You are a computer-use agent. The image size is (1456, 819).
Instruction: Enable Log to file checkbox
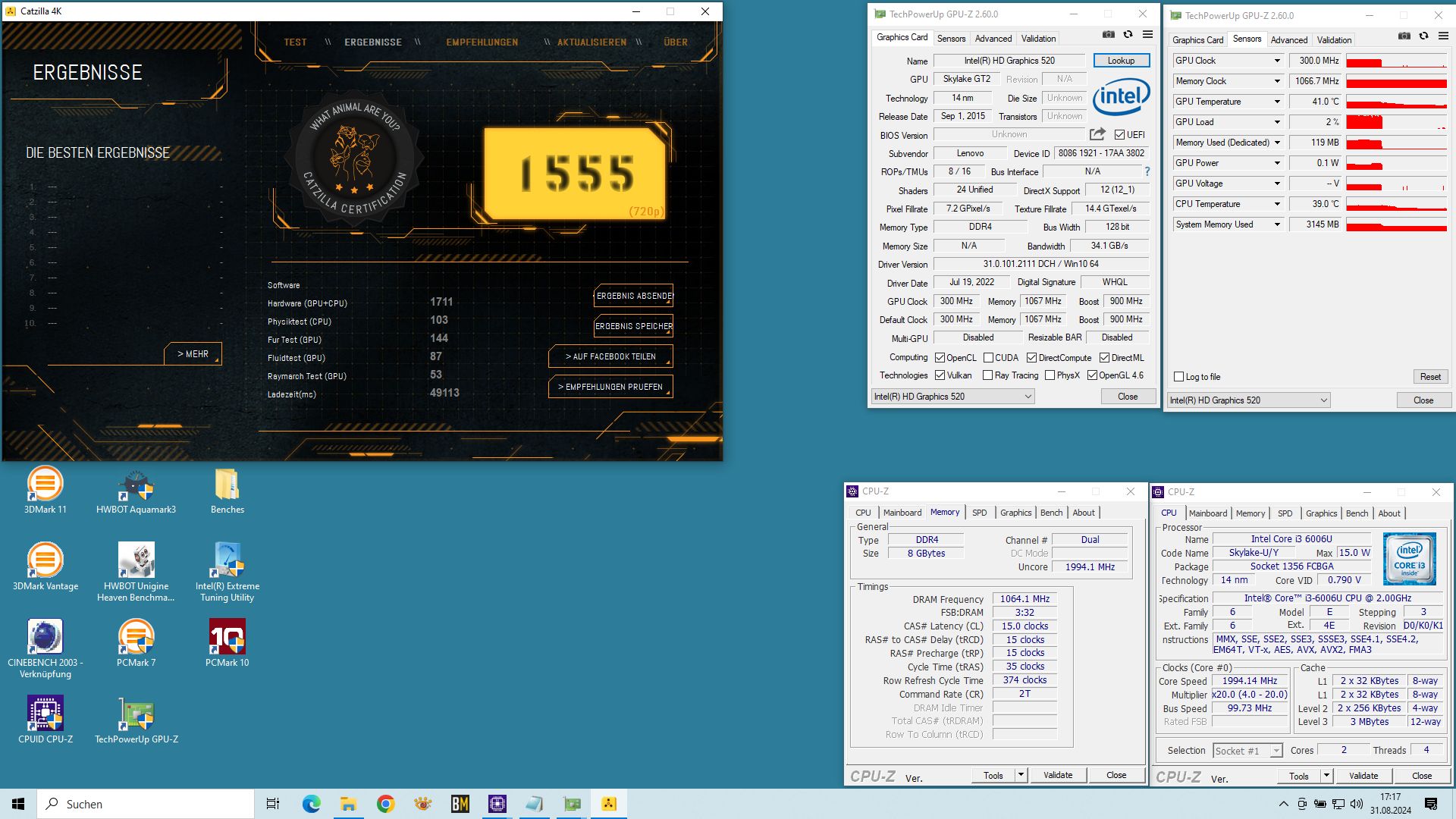tap(1178, 377)
